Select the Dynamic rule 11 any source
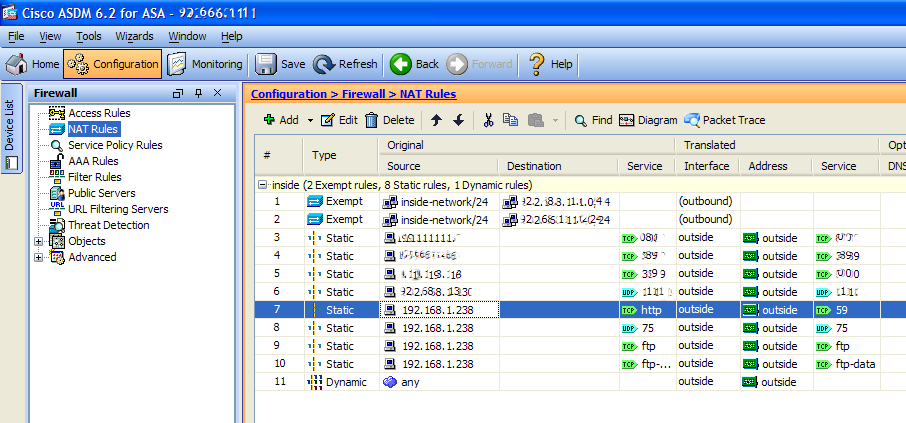 439,382
